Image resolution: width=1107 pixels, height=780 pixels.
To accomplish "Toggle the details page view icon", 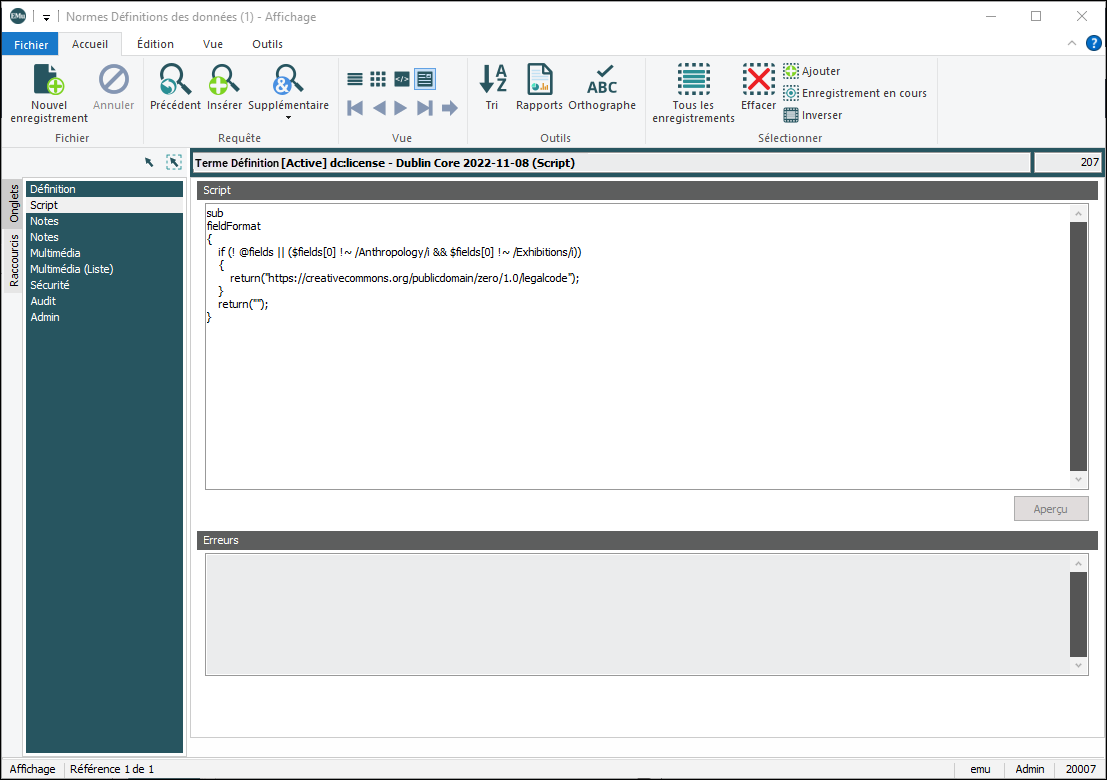I will click(425, 79).
